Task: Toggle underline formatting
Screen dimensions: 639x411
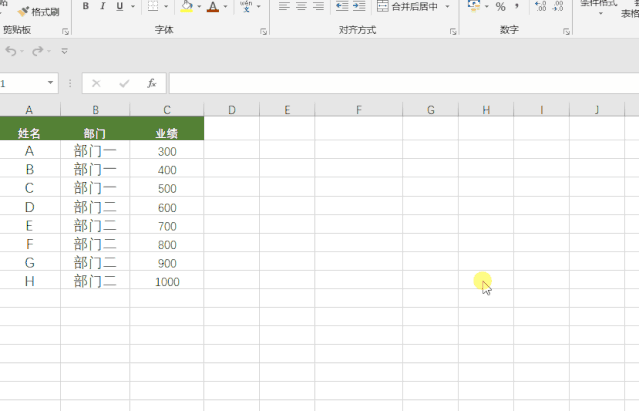Action: [x=120, y=6]
